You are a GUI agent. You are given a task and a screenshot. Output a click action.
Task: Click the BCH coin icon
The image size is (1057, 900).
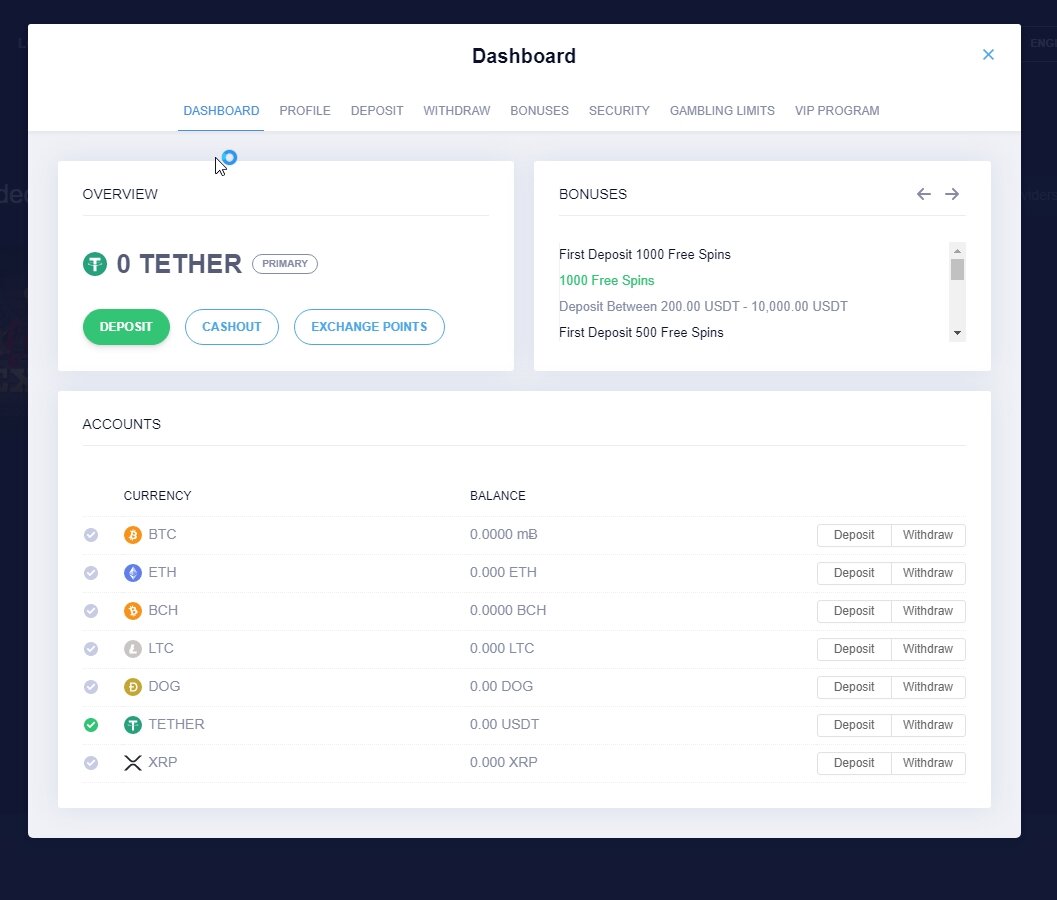coord(133,611)
